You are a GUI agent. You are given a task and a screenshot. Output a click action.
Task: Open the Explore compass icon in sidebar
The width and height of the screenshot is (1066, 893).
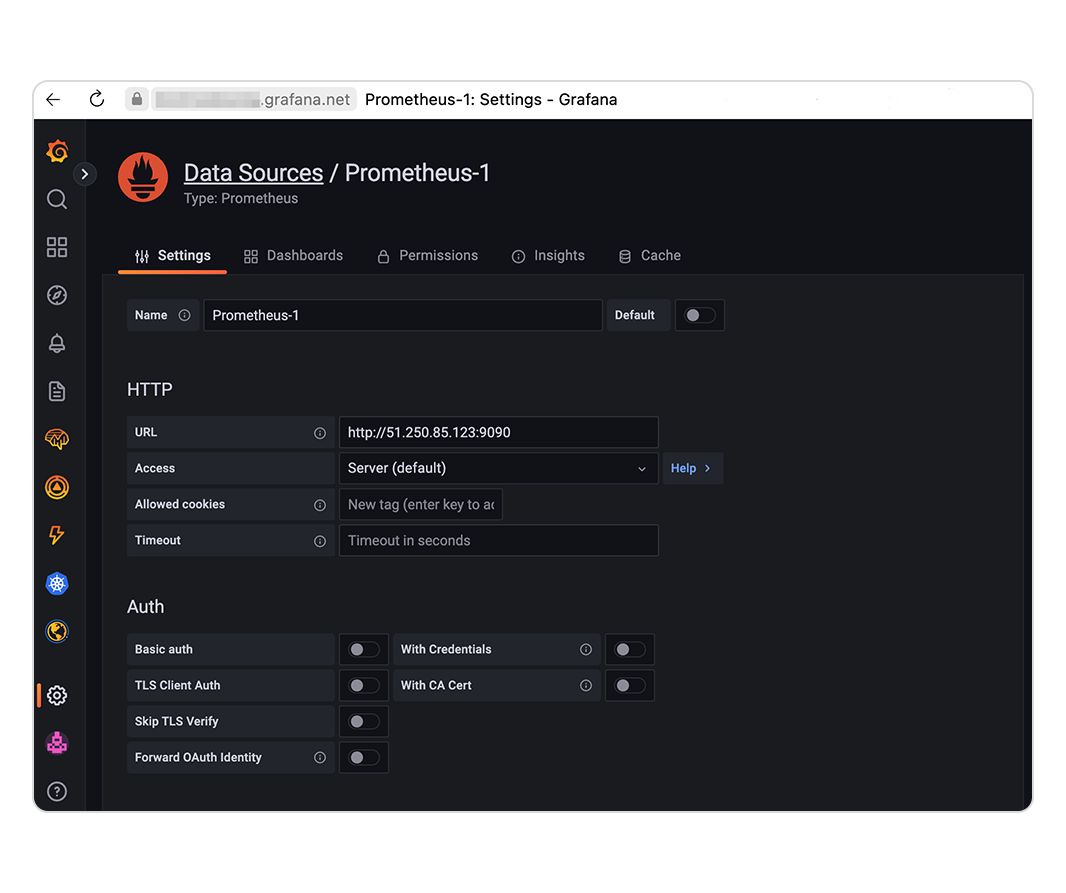click(x=57, y=295)
